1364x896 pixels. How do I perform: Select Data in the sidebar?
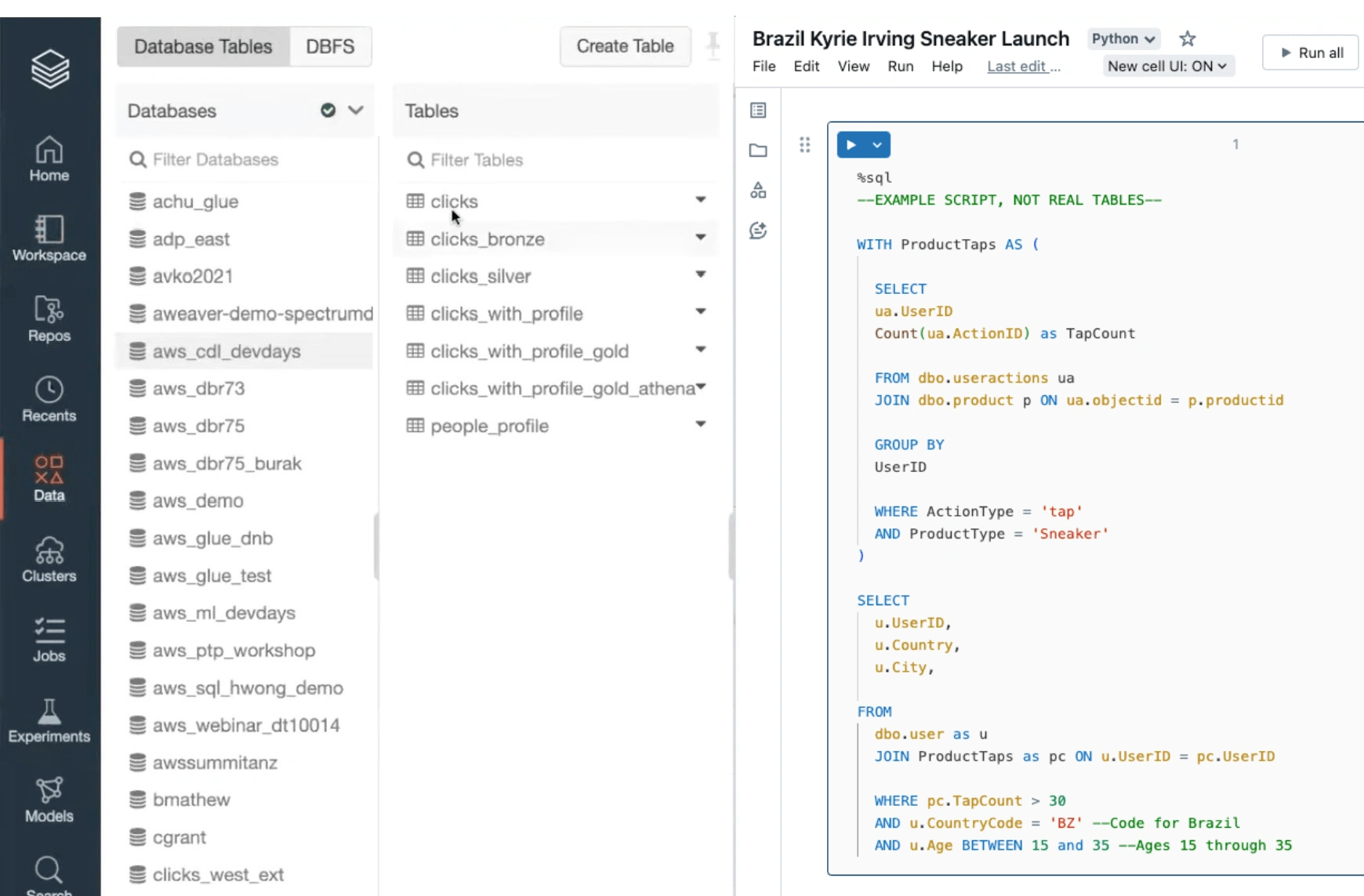49,479
